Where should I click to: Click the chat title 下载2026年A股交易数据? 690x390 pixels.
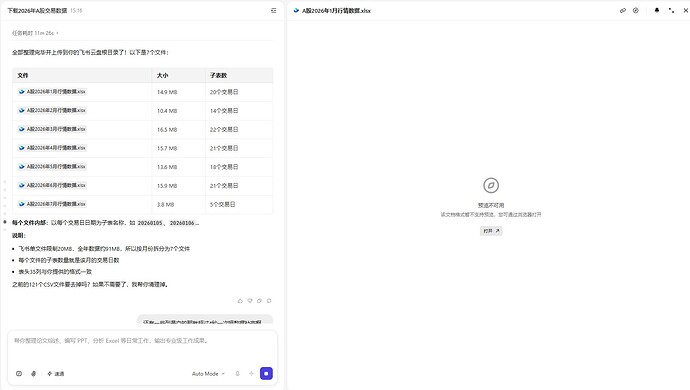(37, 11)
